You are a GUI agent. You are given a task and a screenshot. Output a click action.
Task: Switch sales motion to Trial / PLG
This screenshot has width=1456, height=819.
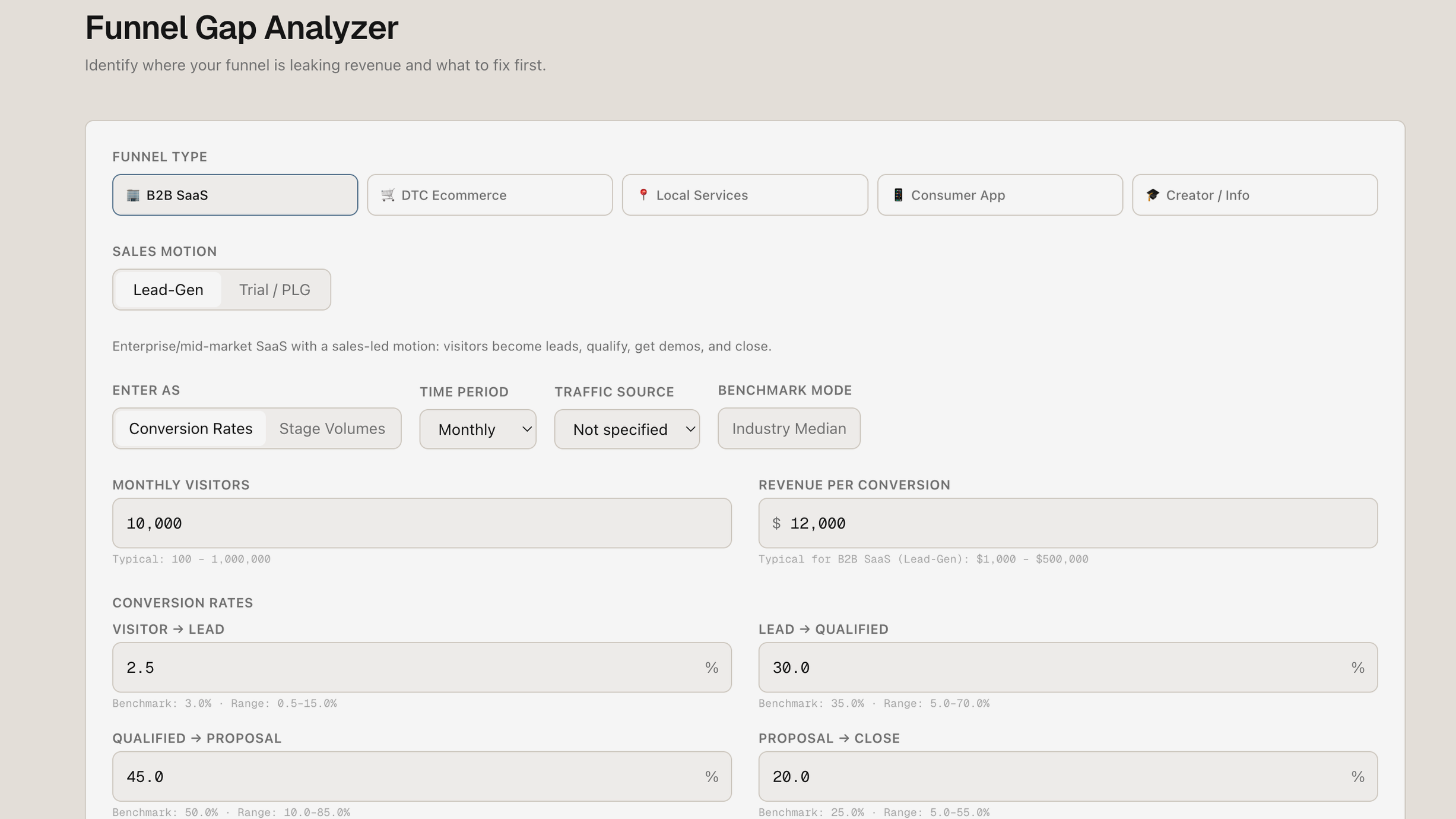click(274, 289)
